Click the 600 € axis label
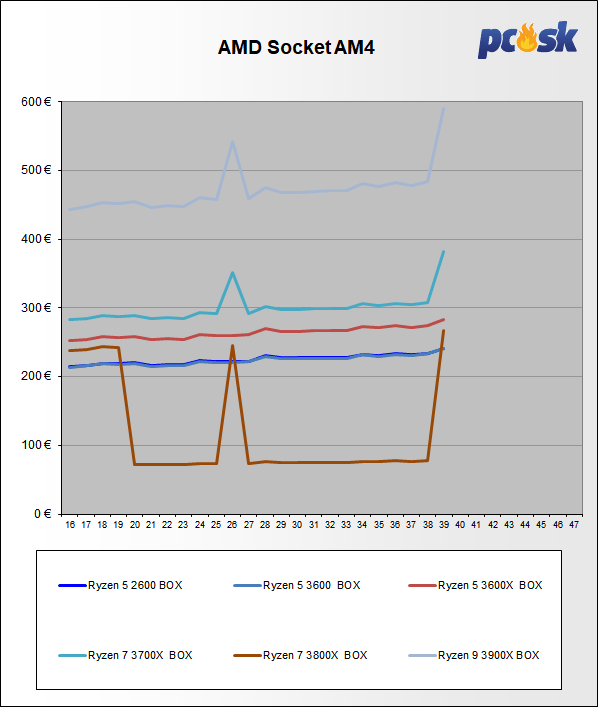 [x=36, y=102]
